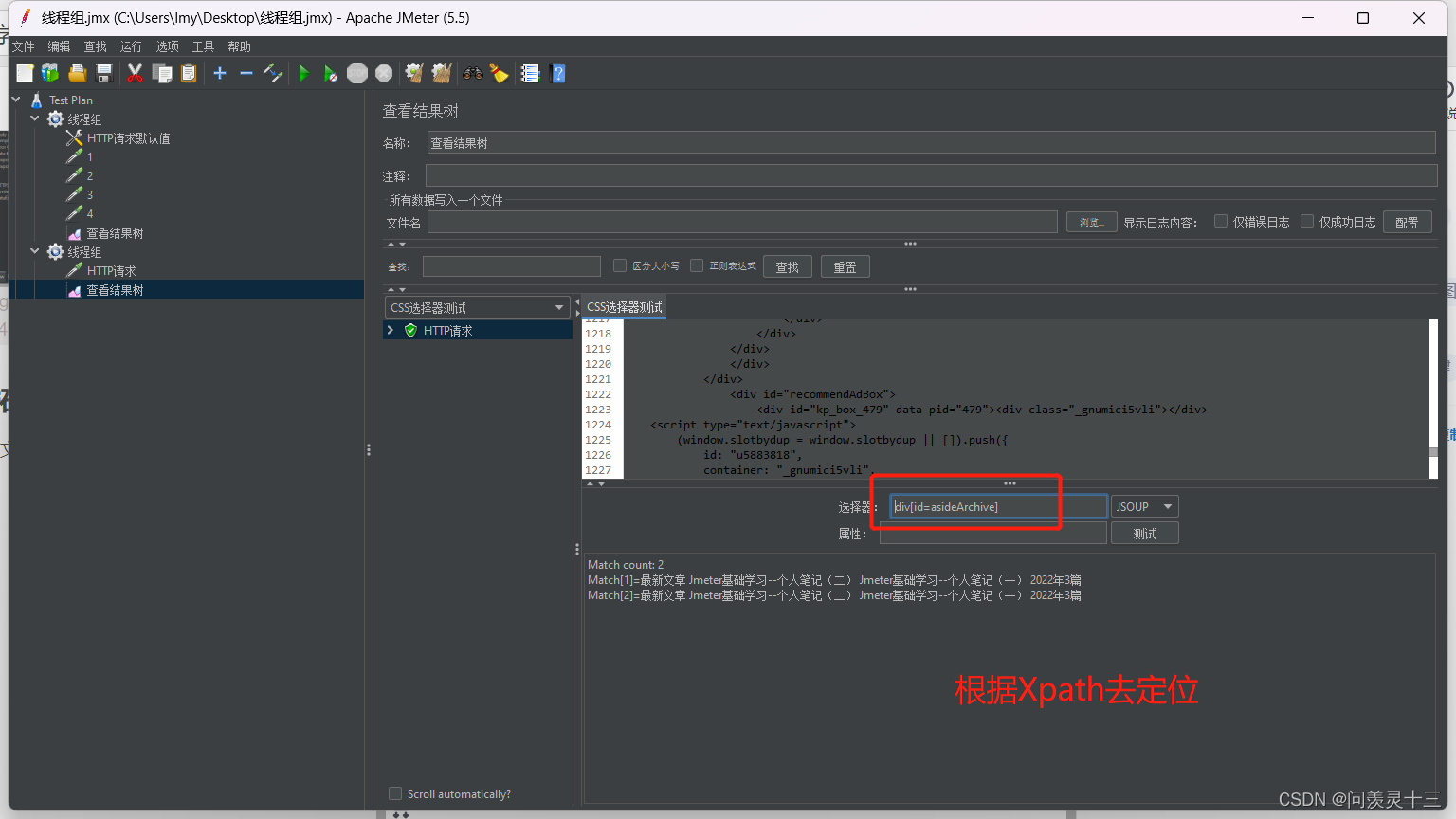Open help with question mark icon
The image size is (1456, 819).
[557, 73]
